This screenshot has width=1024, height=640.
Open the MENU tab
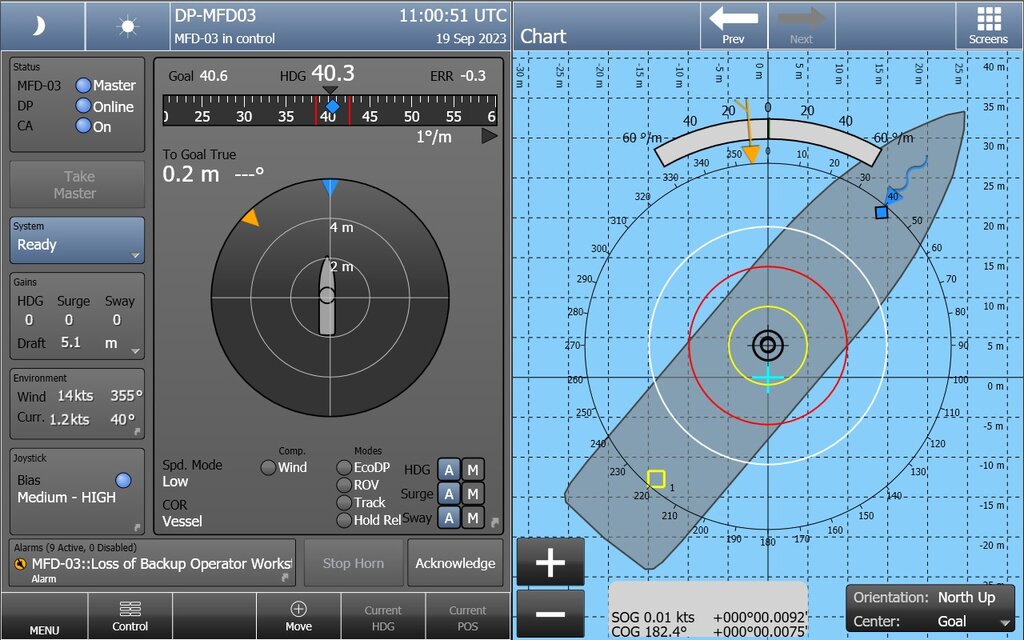point(44,615)
